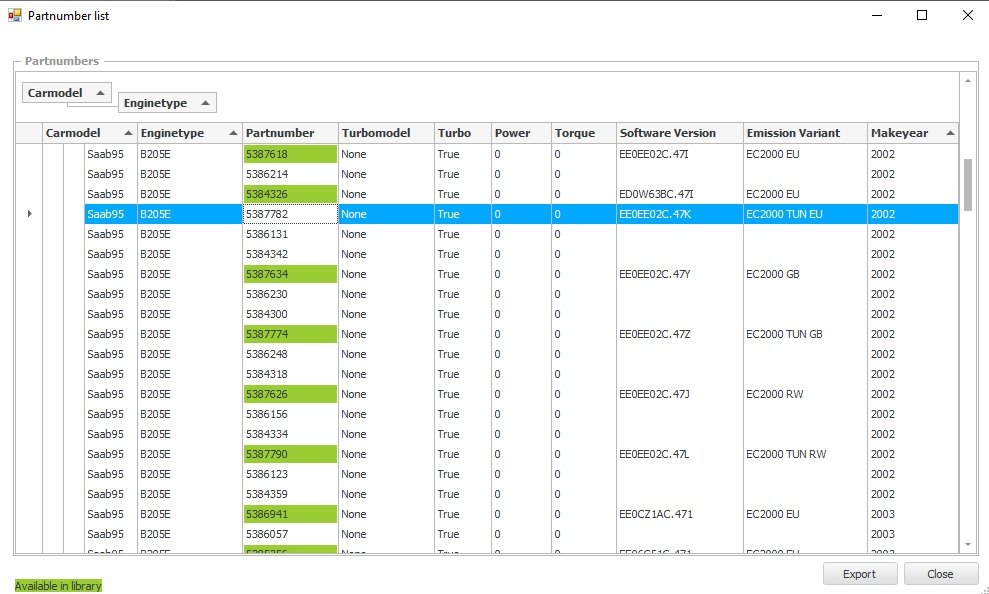989x594 pixels.
Task: Click the Emission Variant column header
Action: pos(805,133)
